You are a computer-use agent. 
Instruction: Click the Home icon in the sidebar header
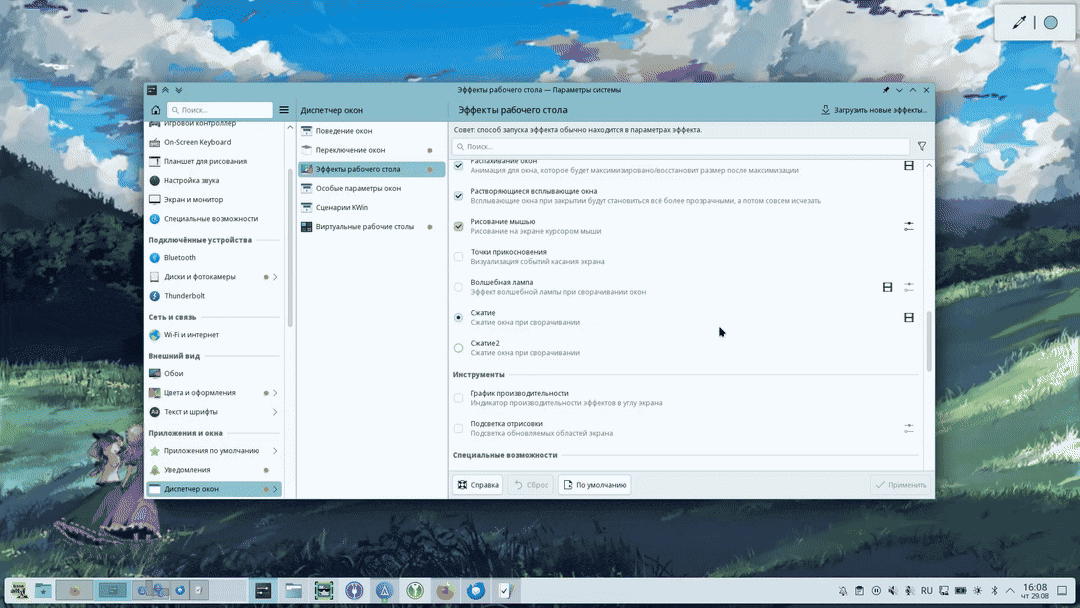(x=155, y=110)
